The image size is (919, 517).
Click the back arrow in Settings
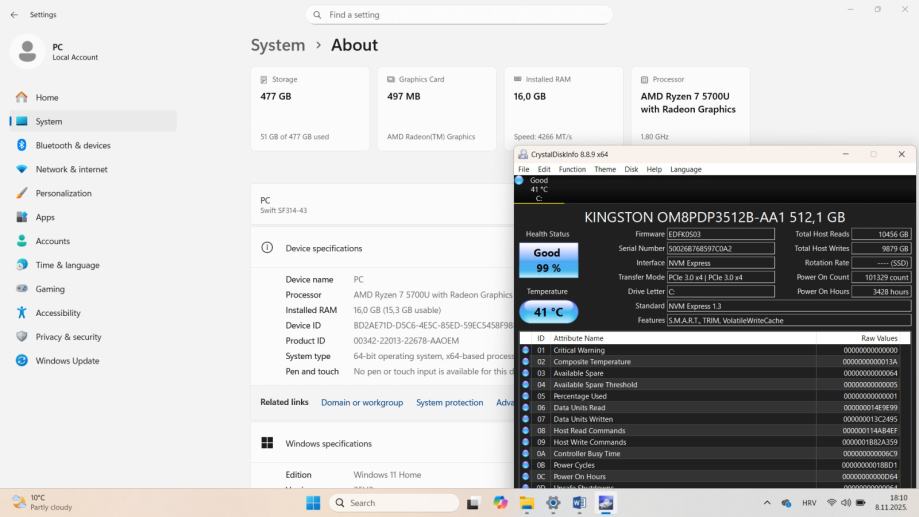(x=14, y=15)
